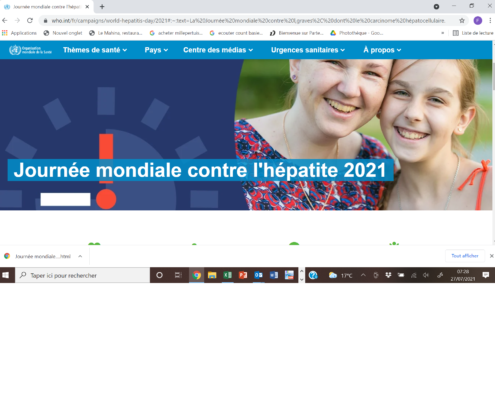The height and width of the screenshot is (400, 495).
Task: Expand options for downloaded Journée mondiale file
Action: [x=80, y=256]
